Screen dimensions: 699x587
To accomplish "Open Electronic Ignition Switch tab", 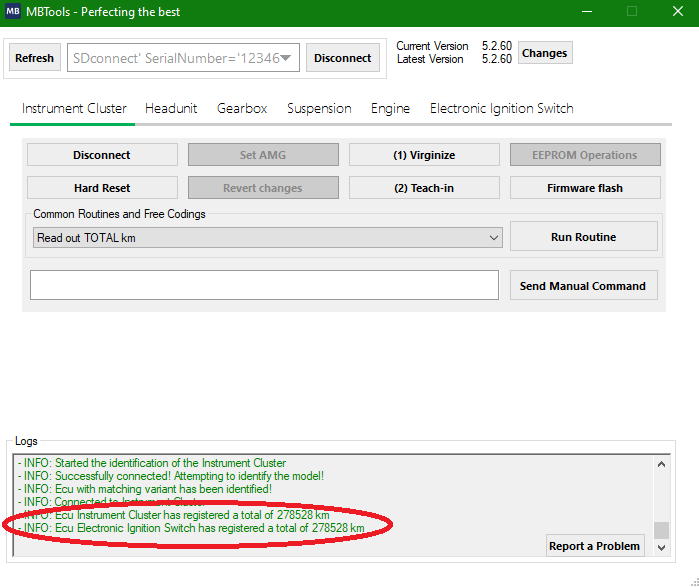I will click(501, 108).
